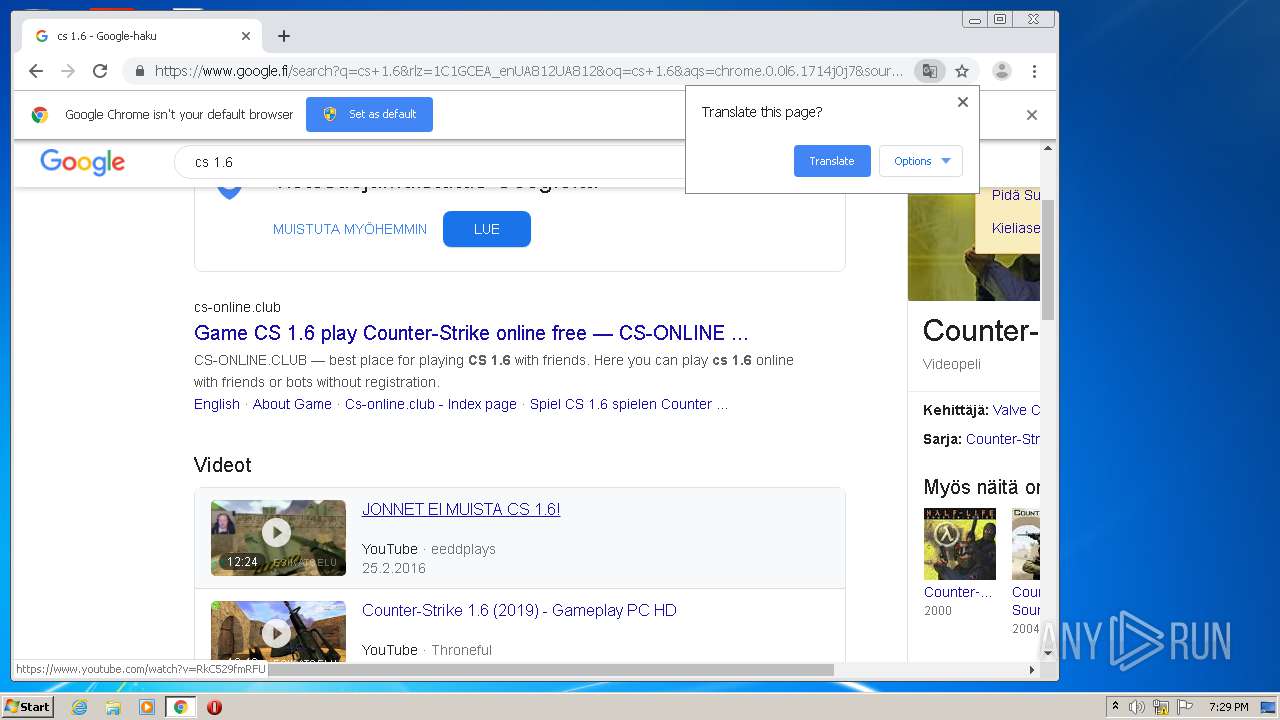
Task: Set Chrome as default browser
Action: [x=369, y=114]
